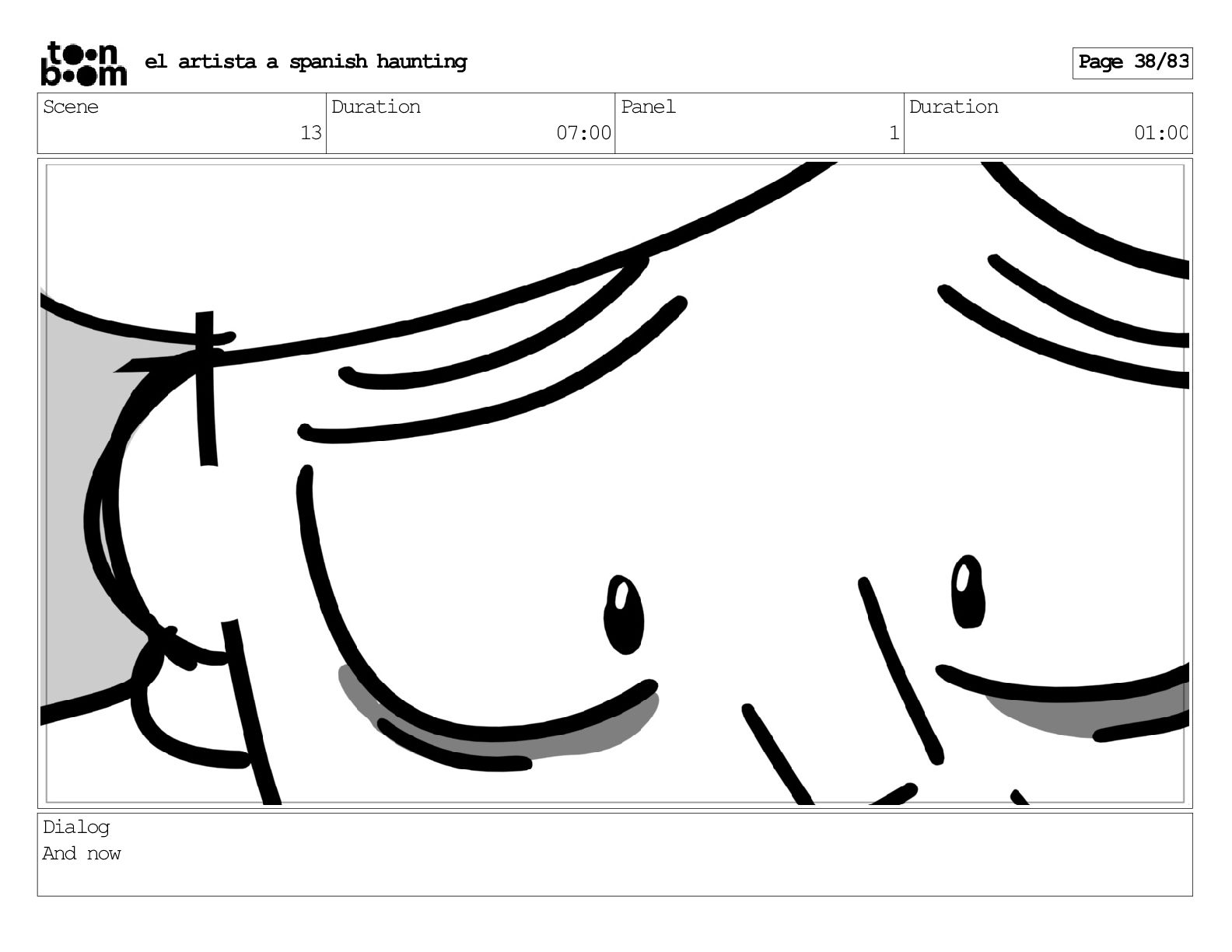This screenshot has height=952, width=1232.
Task: Click the 'Page 38/83' box
Action: click(1132, 62)
